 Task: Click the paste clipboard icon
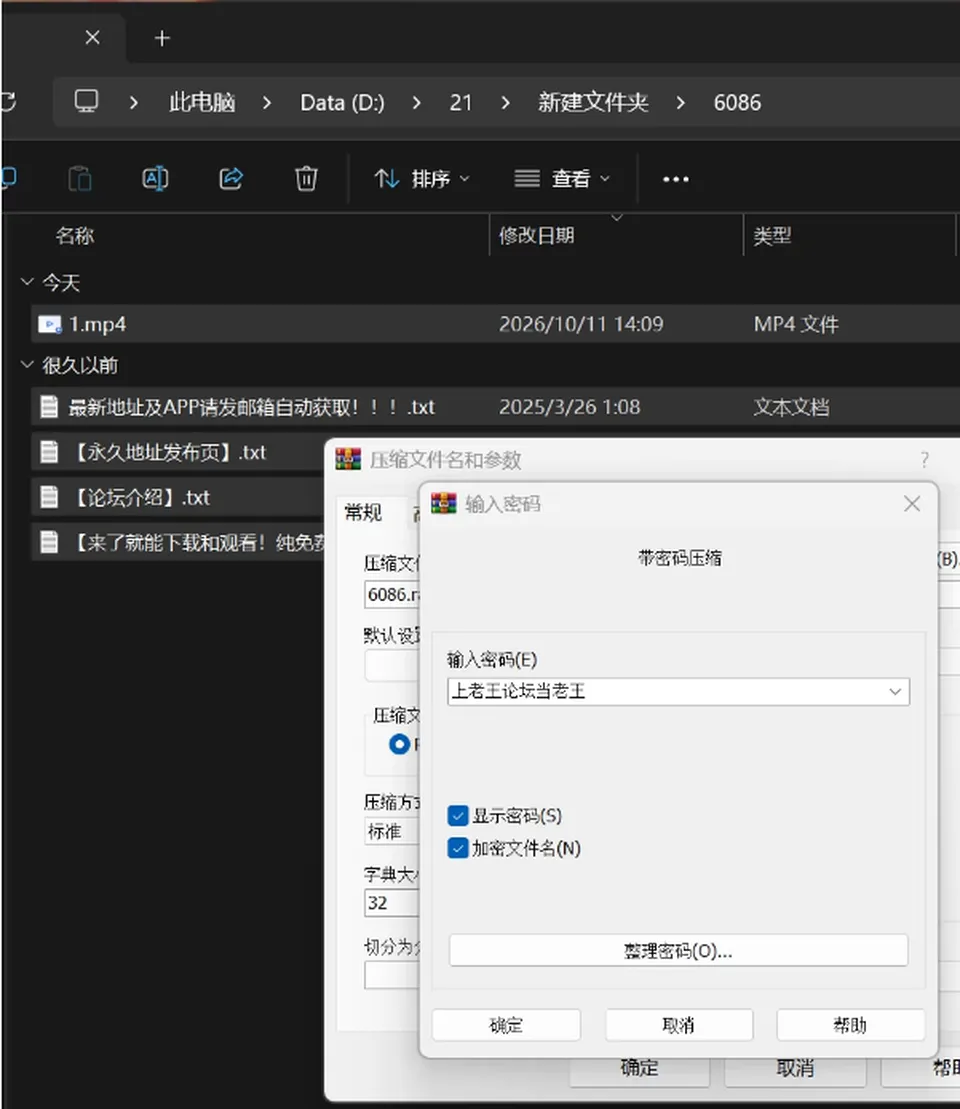pyautogui.click(x=80, y=178)
